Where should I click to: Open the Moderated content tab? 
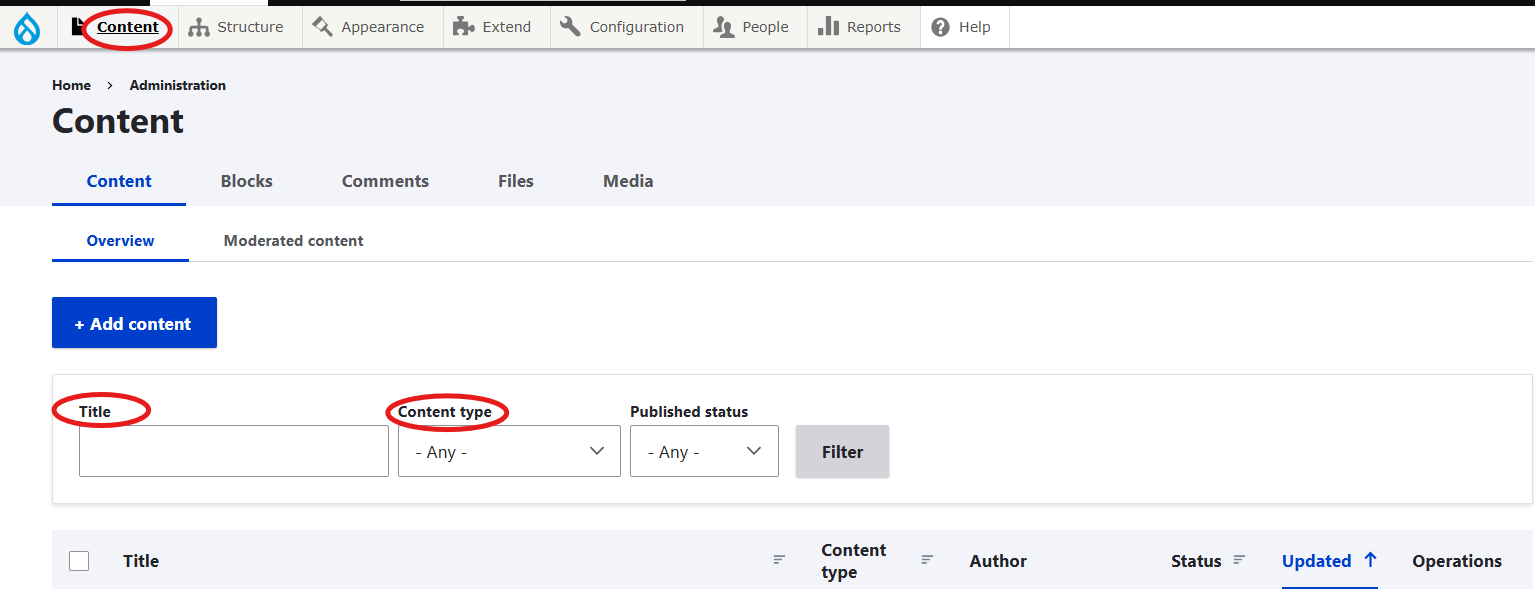point(293,241)
